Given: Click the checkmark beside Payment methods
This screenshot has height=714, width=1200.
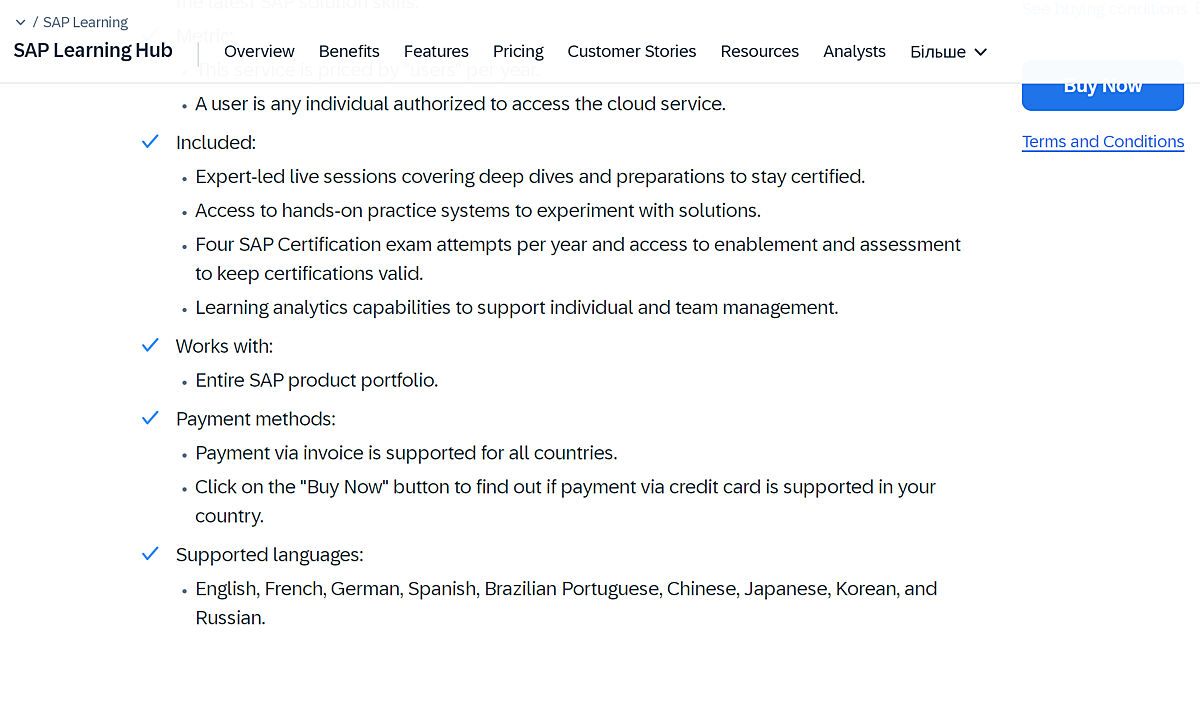Looking at the screenshot, I should pyautogui.click(x=150, y=418).
